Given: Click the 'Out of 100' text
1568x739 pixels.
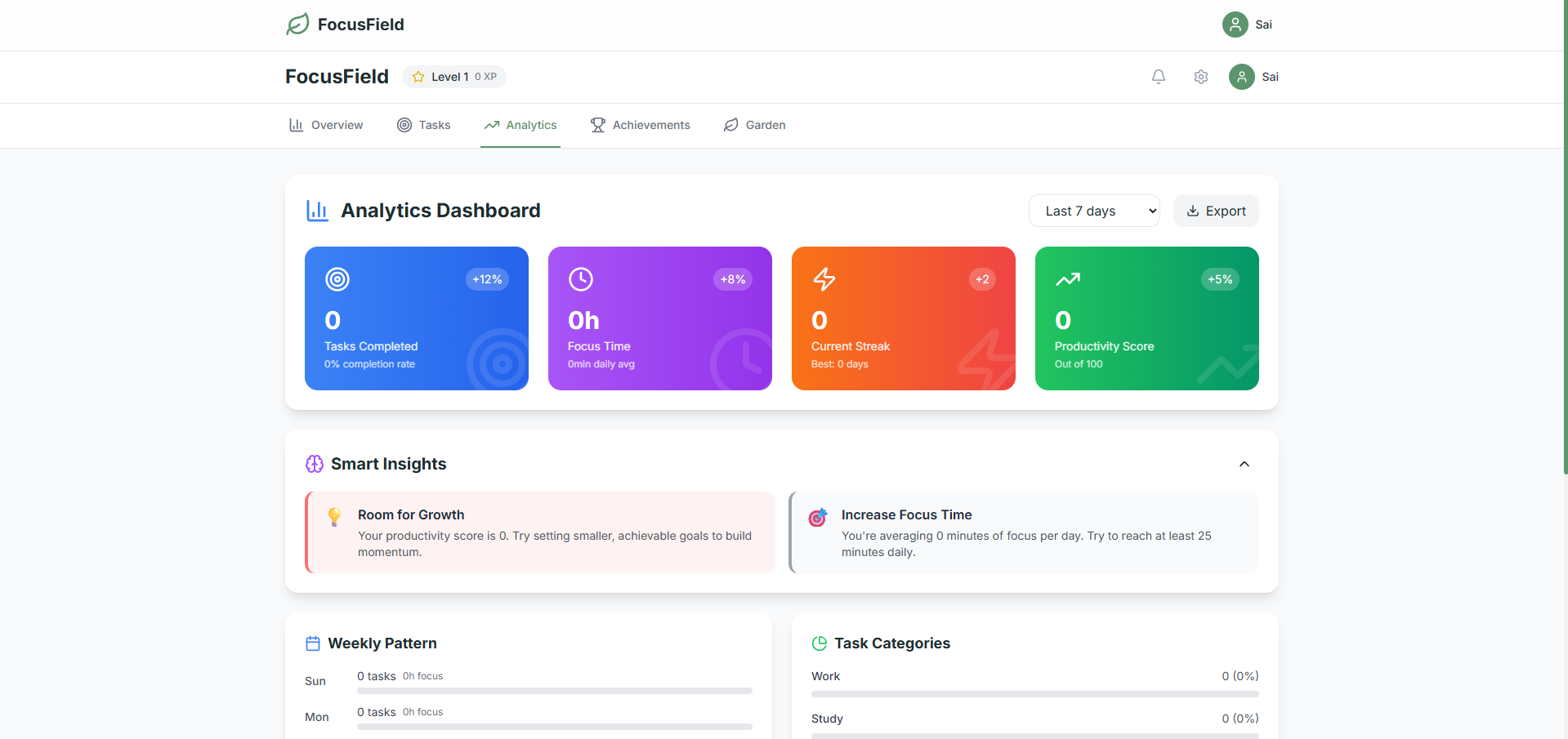Looking at the screenshot, I should 1079,364.
